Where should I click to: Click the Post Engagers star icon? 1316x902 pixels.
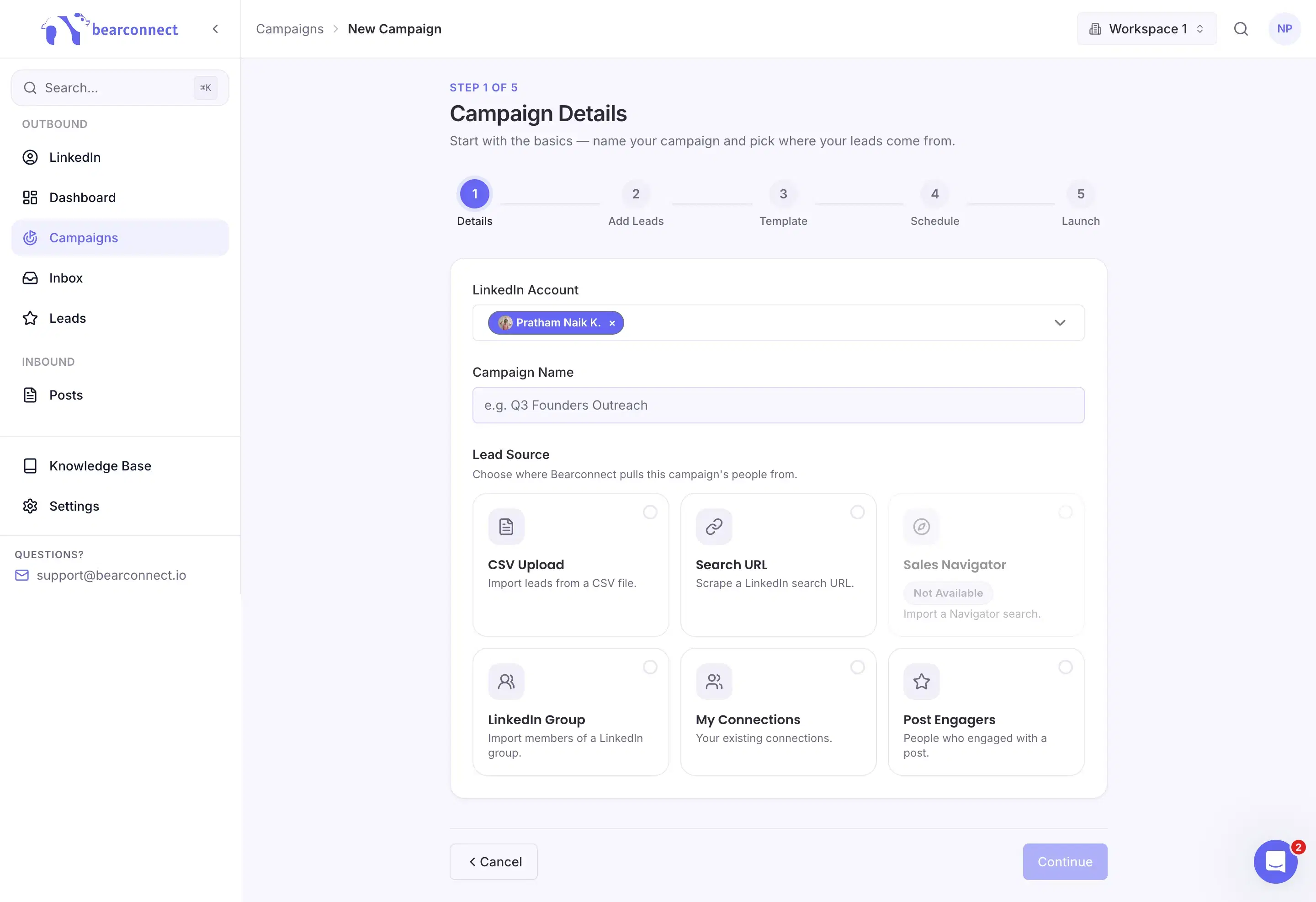click(921, 681)
